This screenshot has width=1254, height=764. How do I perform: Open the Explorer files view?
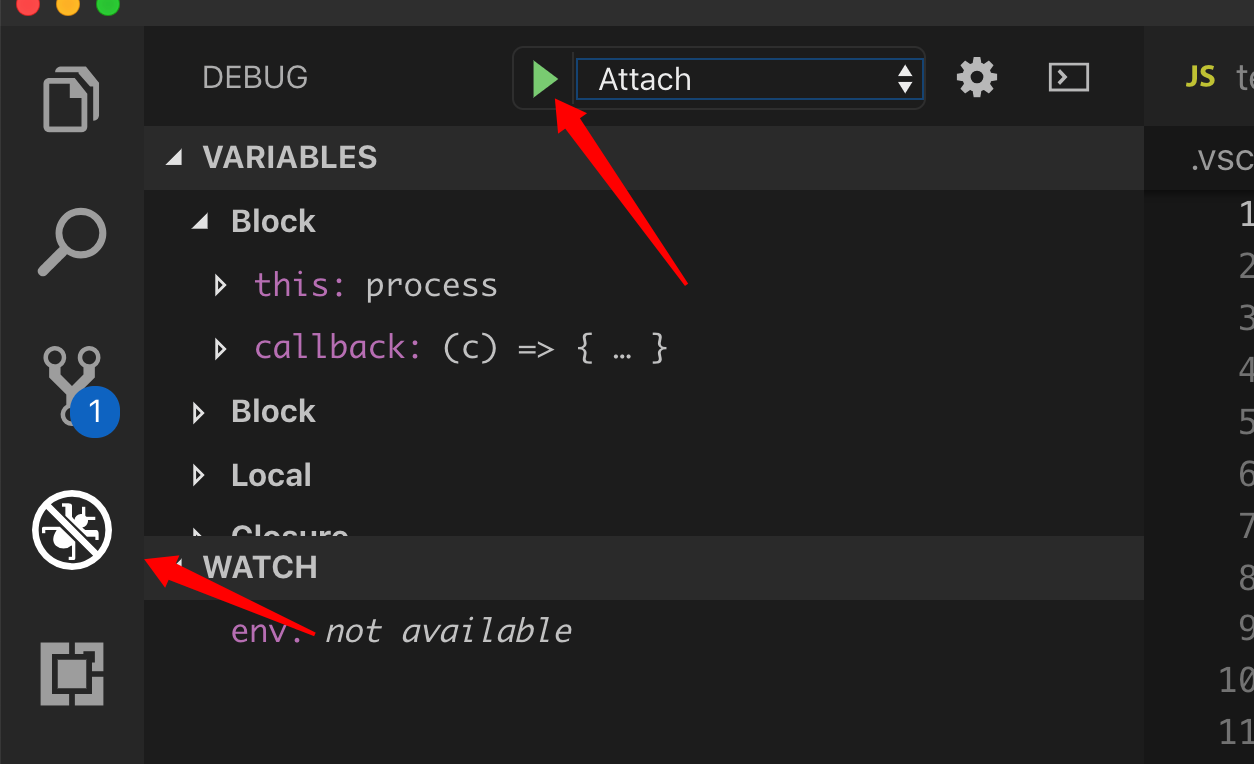(x=72, y=98)
